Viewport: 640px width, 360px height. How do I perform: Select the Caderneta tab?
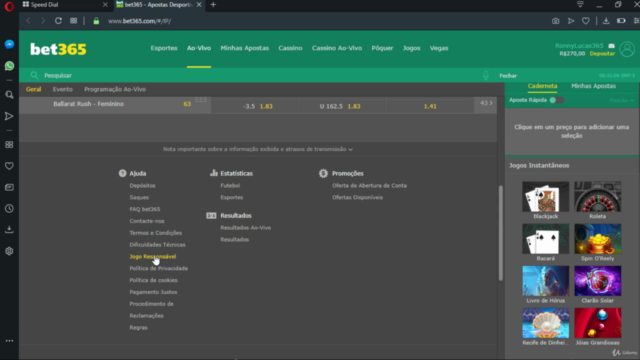[542, 86]
